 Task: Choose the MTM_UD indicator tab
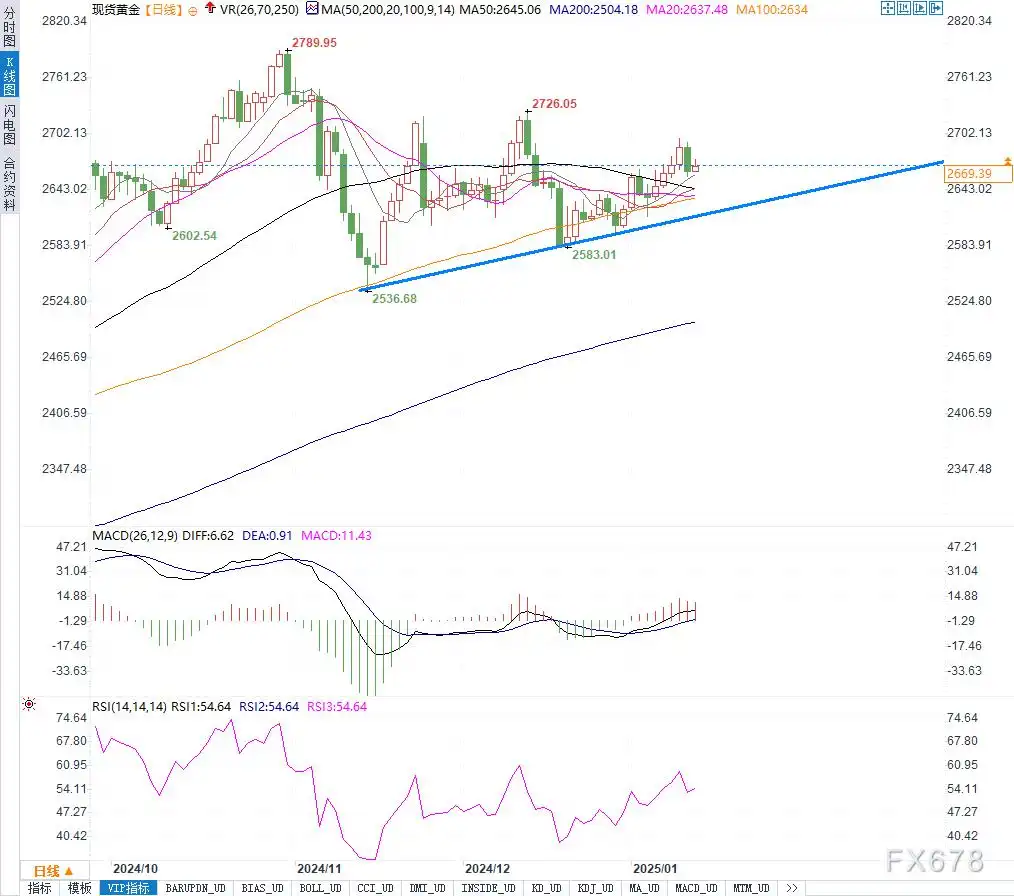[751, 888]
